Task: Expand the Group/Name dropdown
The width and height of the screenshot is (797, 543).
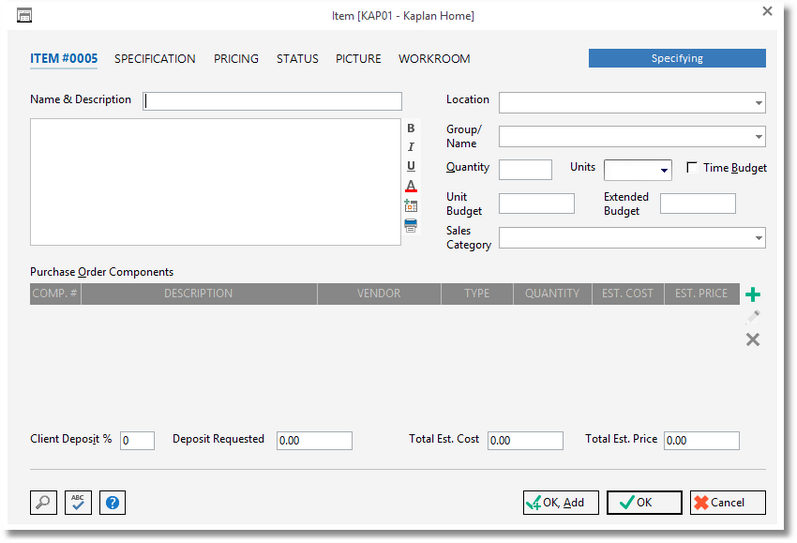Action: 758,136
